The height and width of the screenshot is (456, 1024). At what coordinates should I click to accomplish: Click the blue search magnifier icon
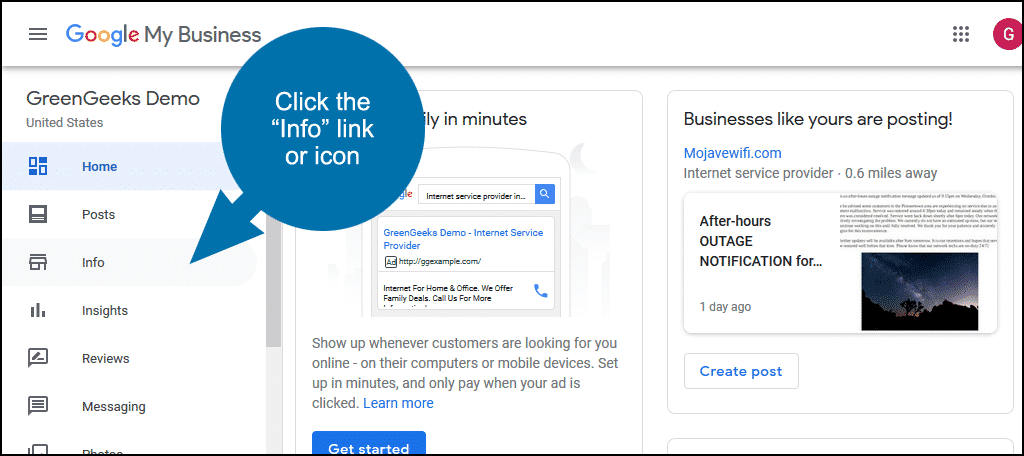click(x=545, y=194)
